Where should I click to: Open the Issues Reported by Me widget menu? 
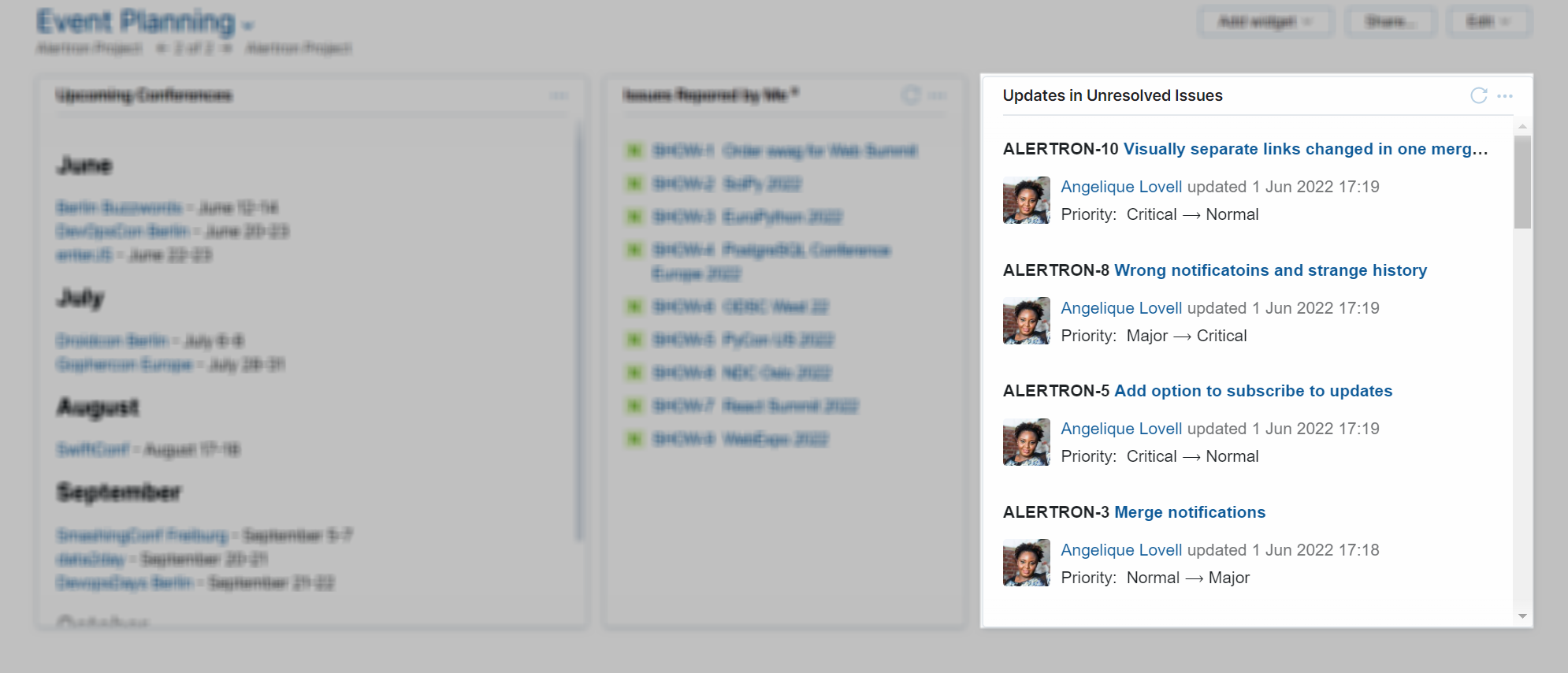click(x=937, y=95)
